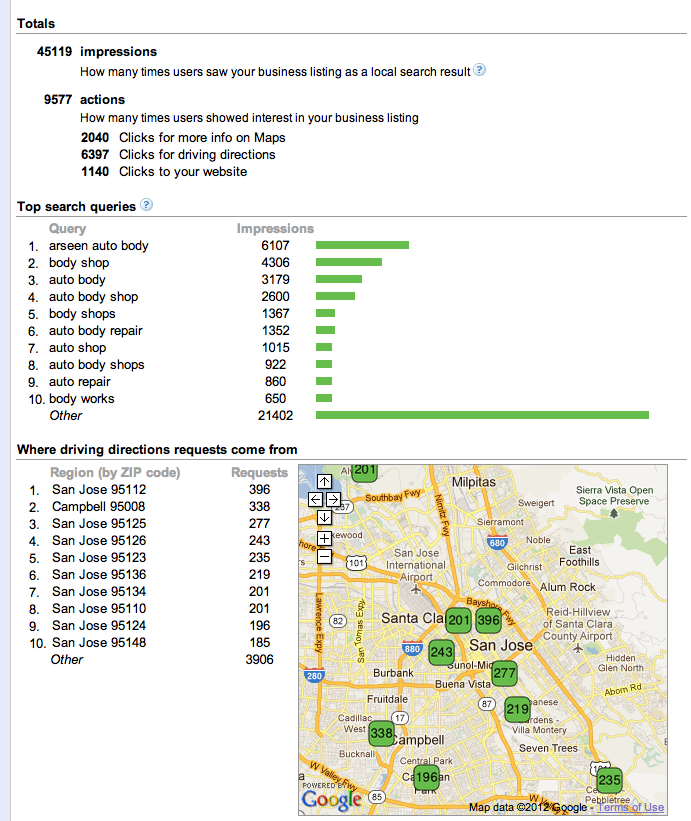Zoom out on the map with minus button

[325, 556]
